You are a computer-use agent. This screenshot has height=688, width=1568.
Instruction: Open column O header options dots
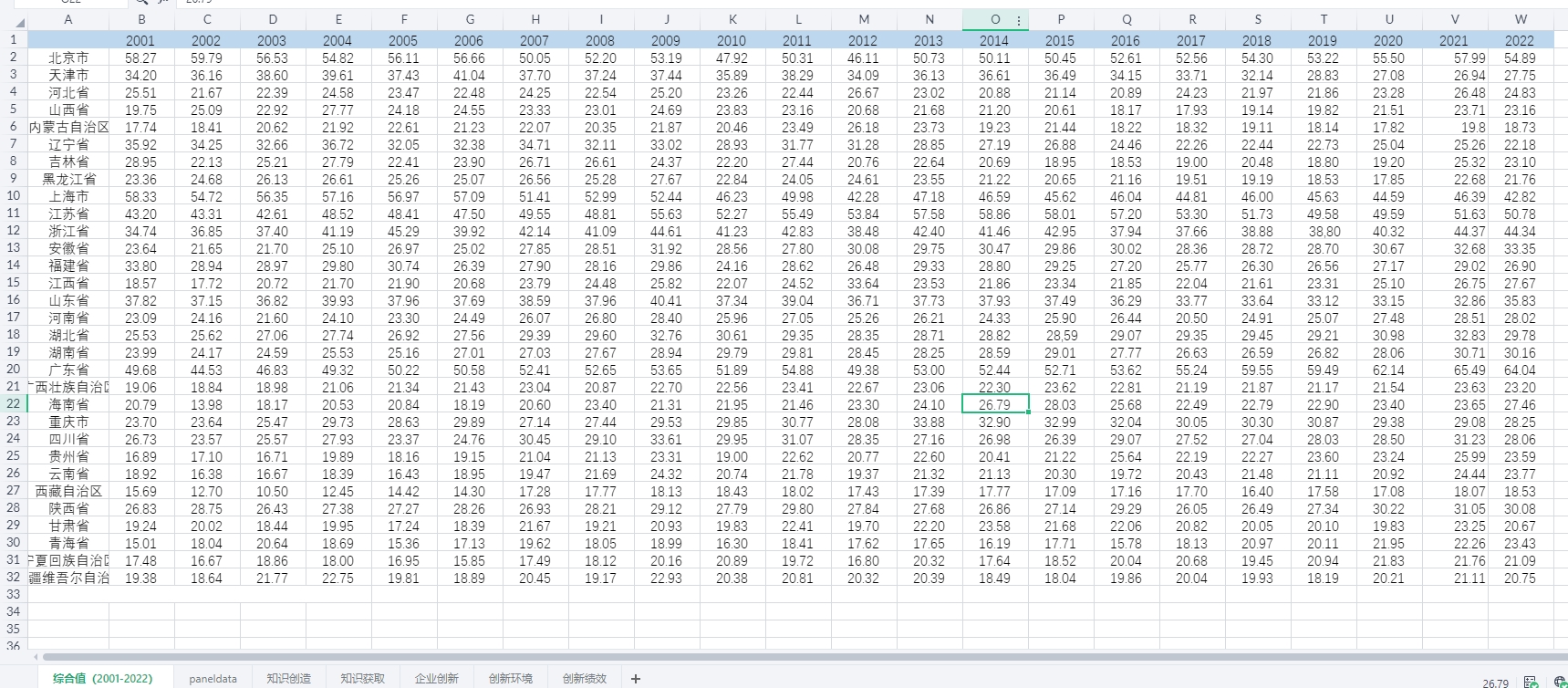pos(1019,20)
